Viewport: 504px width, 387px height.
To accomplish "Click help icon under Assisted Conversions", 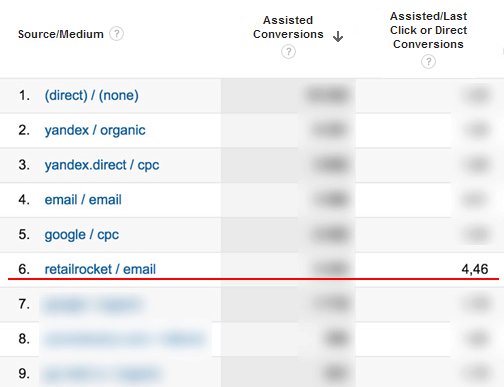I will (288, 52).
